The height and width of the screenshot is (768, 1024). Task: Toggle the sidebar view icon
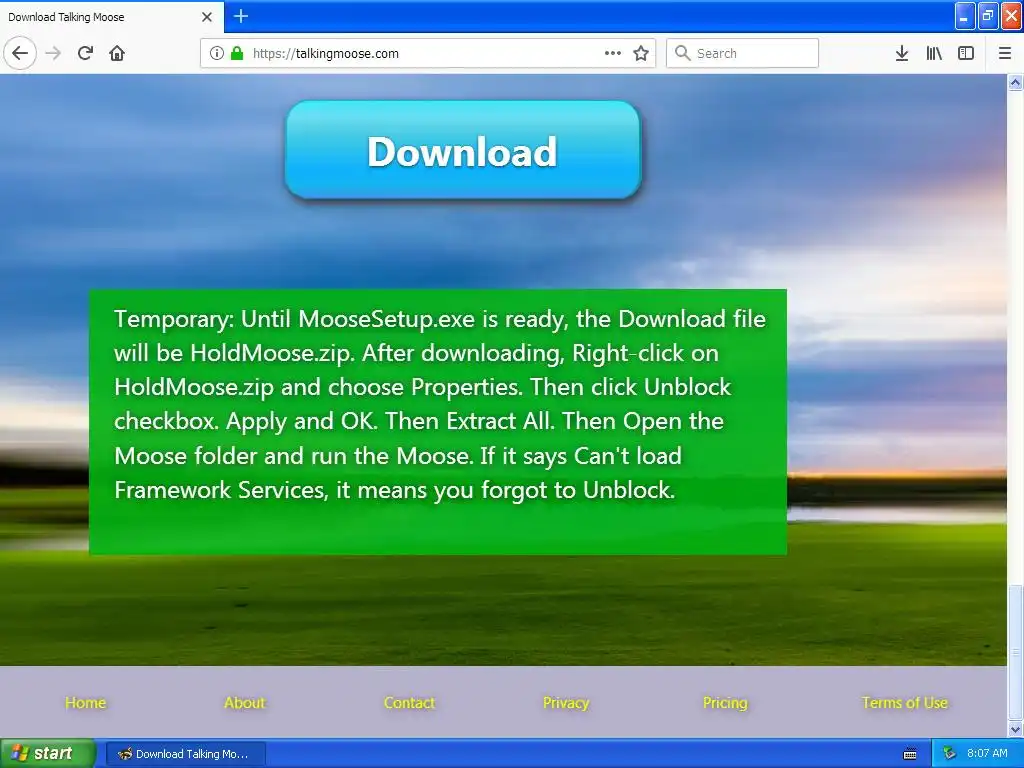(x=966, y=53)
